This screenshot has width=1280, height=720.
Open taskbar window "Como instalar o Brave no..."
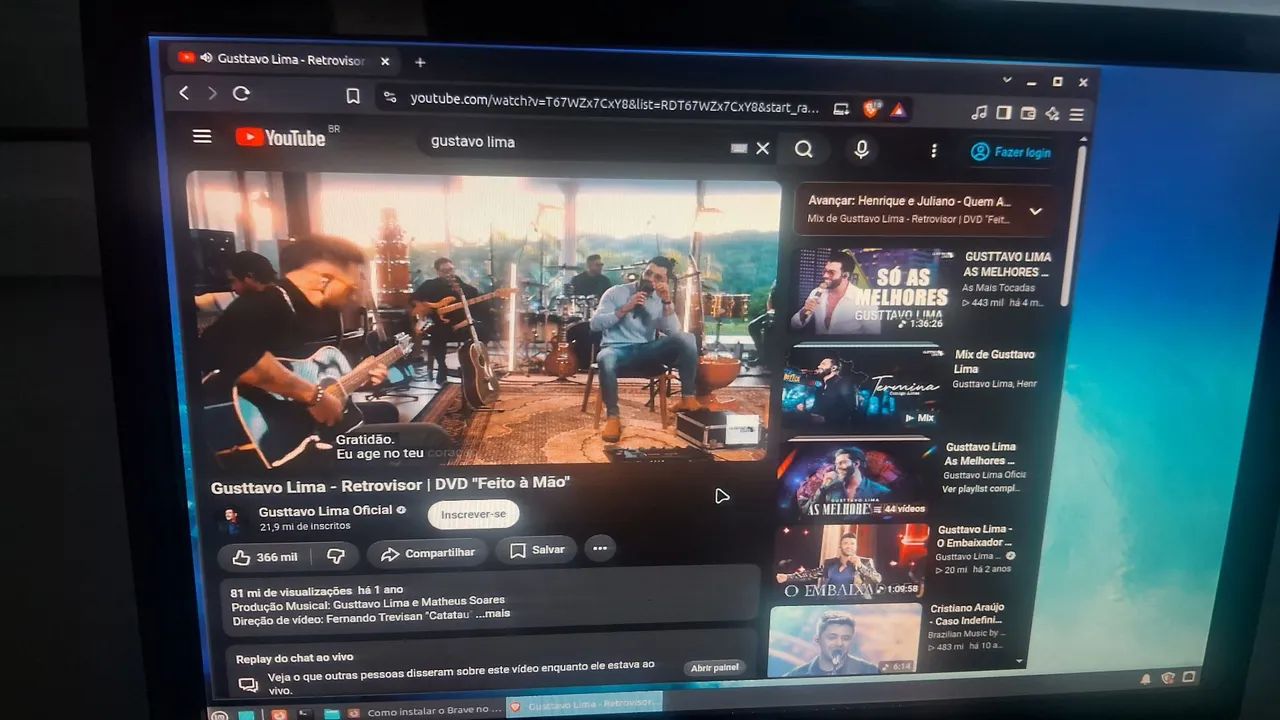(x=426, y=712)
